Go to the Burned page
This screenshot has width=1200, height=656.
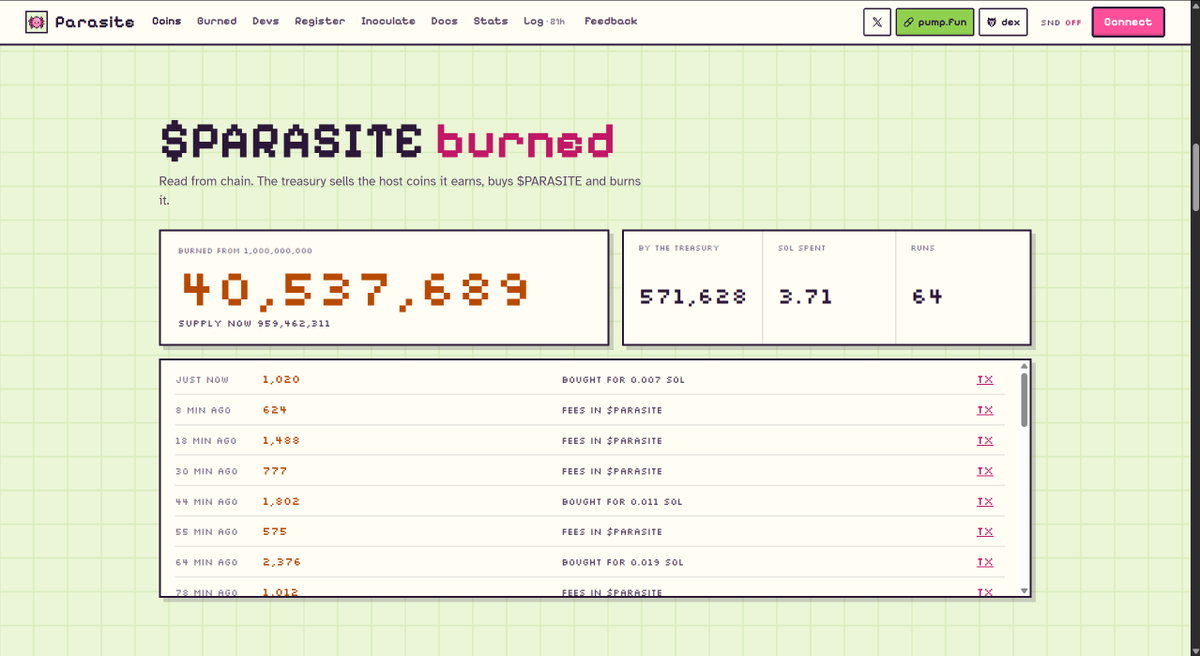217,21
